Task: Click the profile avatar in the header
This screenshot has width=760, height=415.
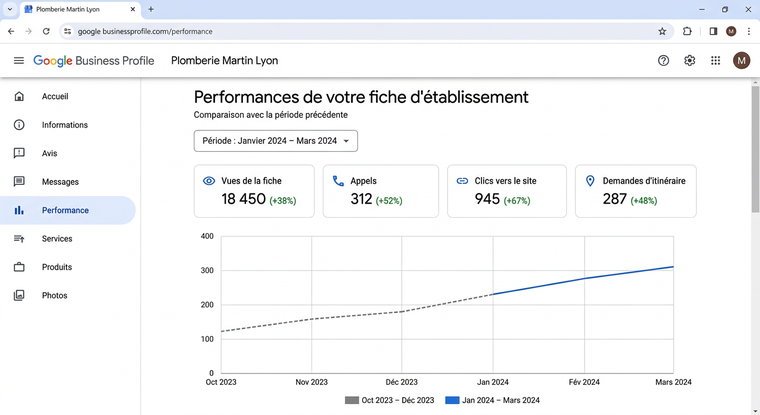Action: 741,61
